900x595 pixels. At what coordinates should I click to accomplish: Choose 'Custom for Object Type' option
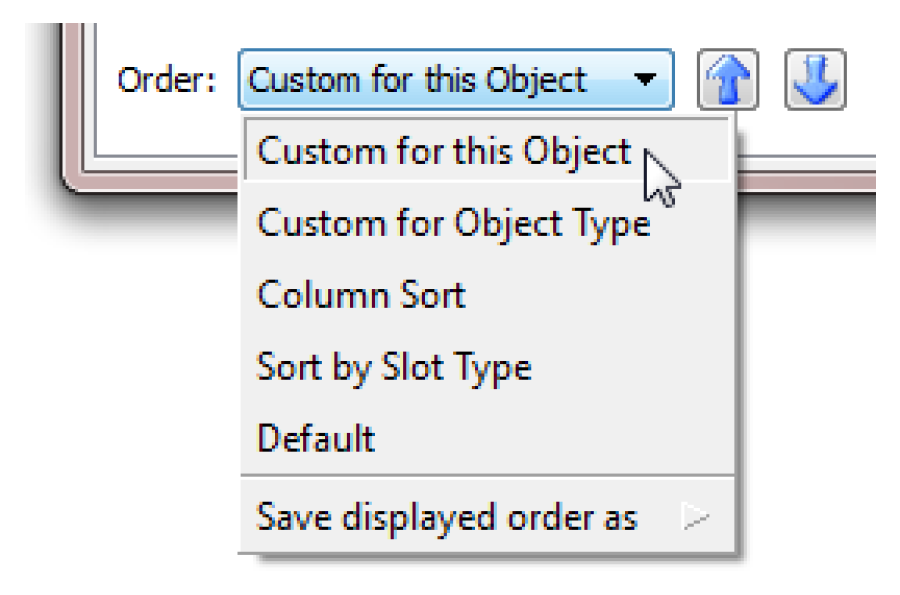[x=453, y=222]
